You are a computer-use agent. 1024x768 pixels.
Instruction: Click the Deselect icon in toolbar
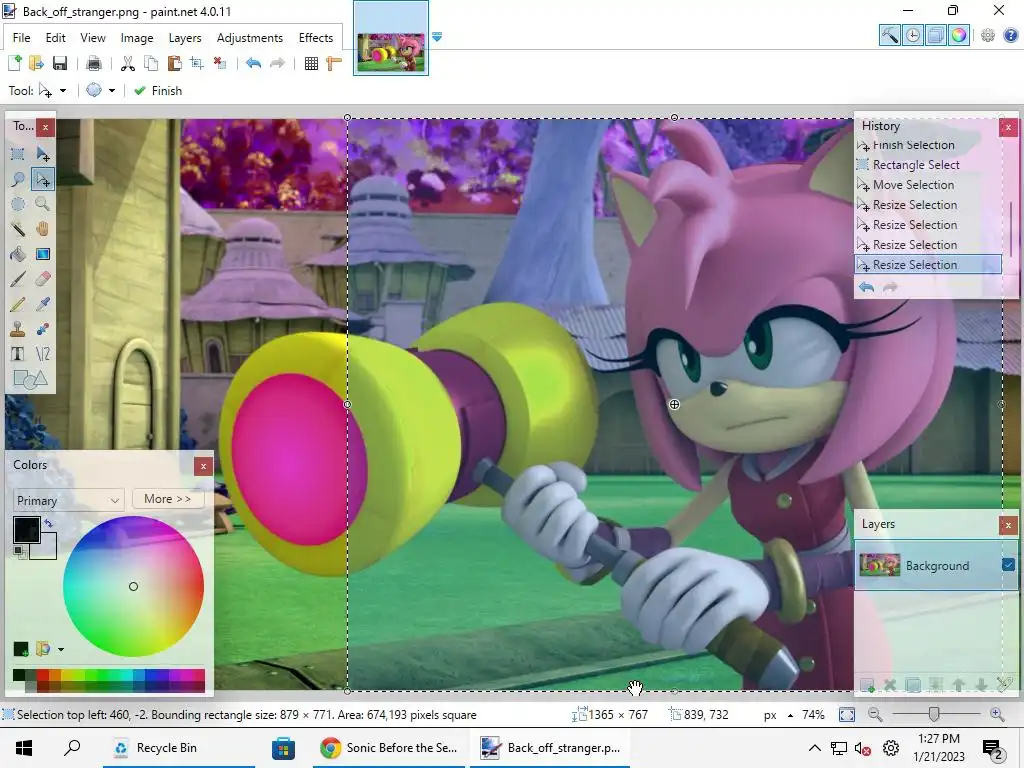pyautogui.click(x=220, y=63)
